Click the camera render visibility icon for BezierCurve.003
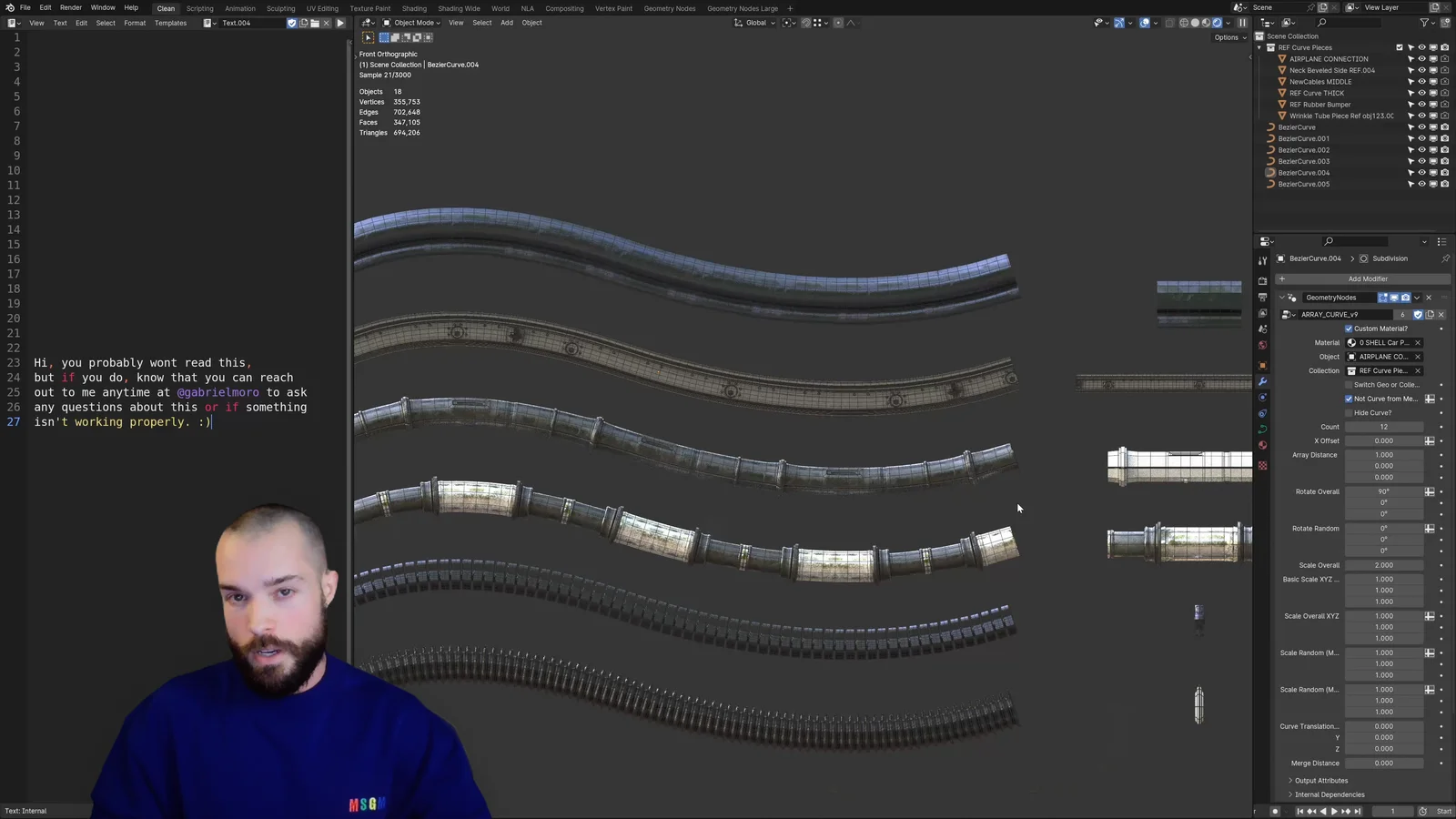The image size is (1456, 819). click(1444, 161)
